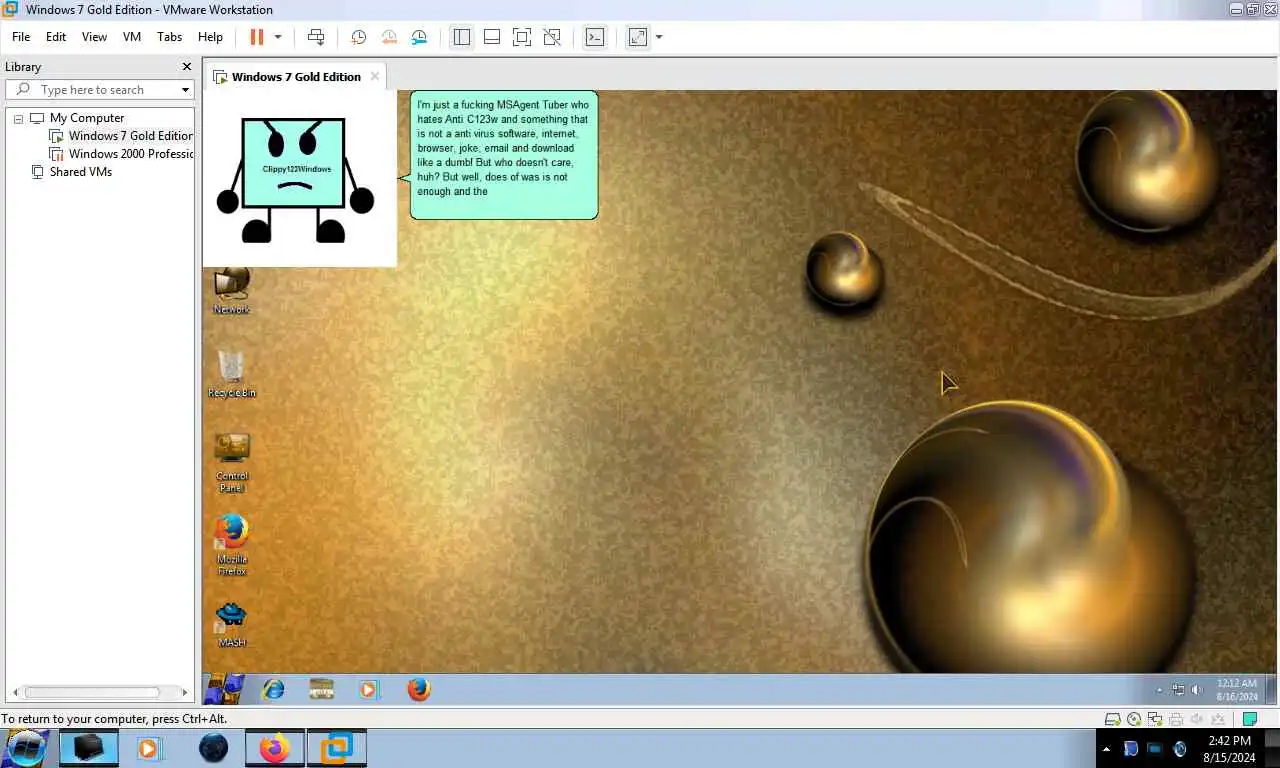
Task: Click the guest volume tray icon
Action: coord(1197,690)
